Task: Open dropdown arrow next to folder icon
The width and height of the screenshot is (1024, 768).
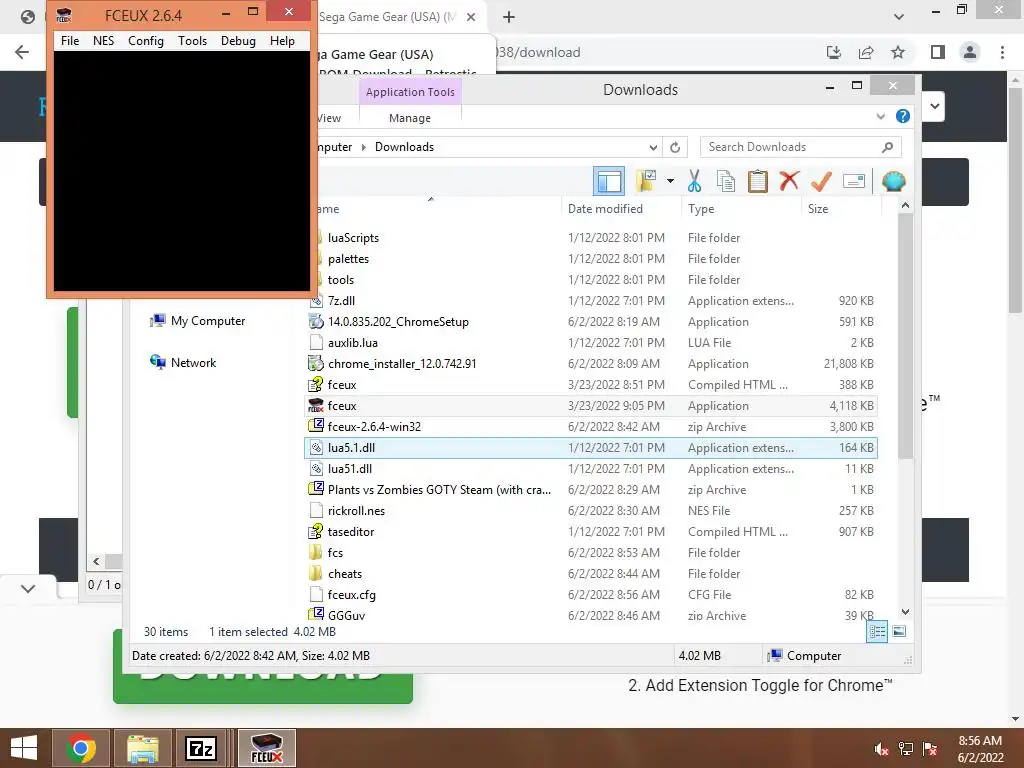Action: [x=670, y=181]
